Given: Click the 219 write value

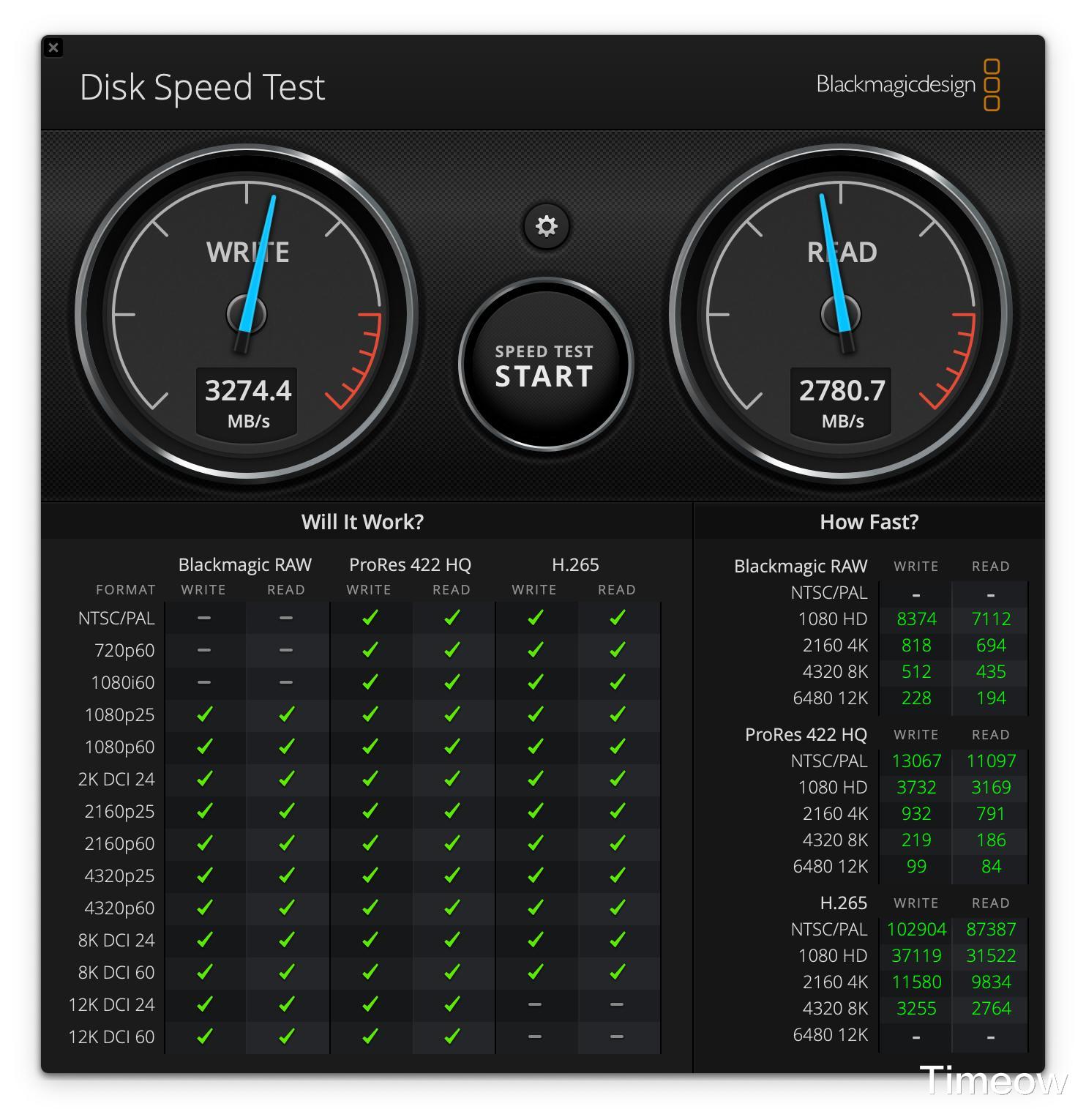Looking at the screenshot, I should tap(916, 840).
